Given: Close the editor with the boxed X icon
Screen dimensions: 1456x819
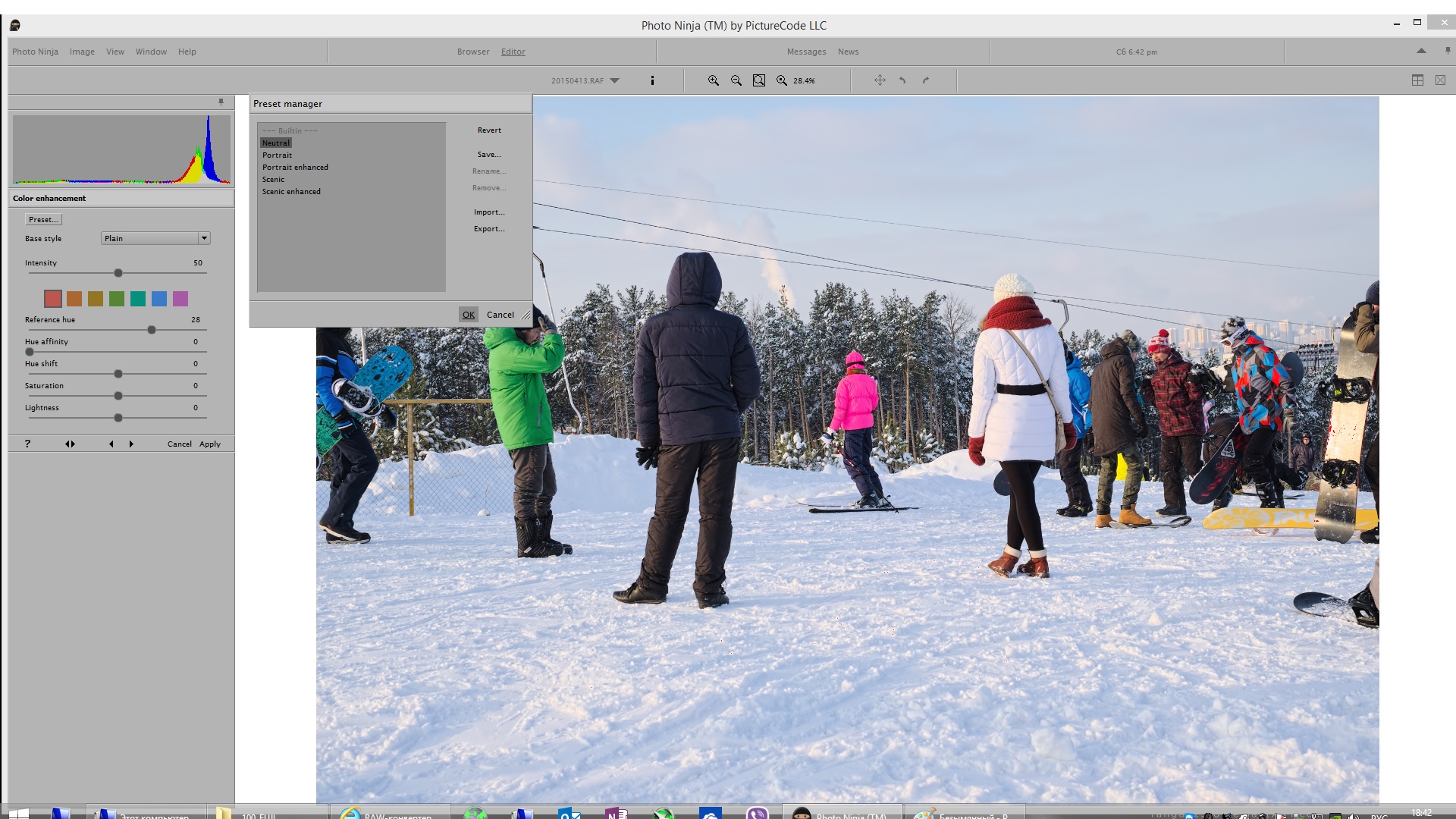Looking at the screenshot, I should coord(1440,80).
